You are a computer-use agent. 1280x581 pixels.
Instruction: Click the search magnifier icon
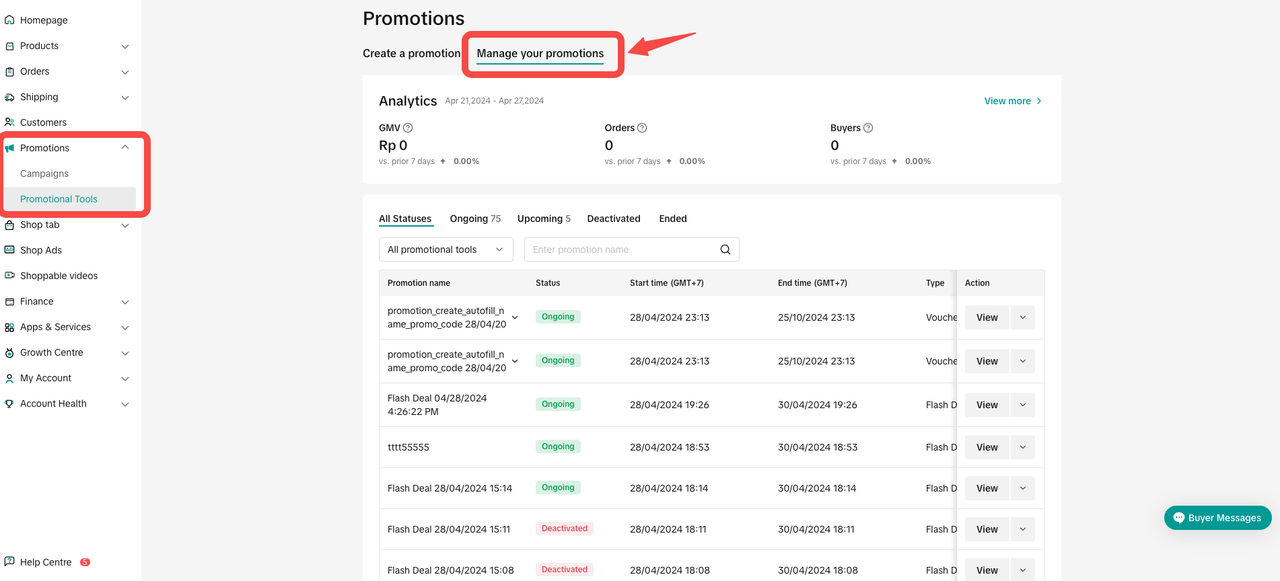(x=726, y=250)
